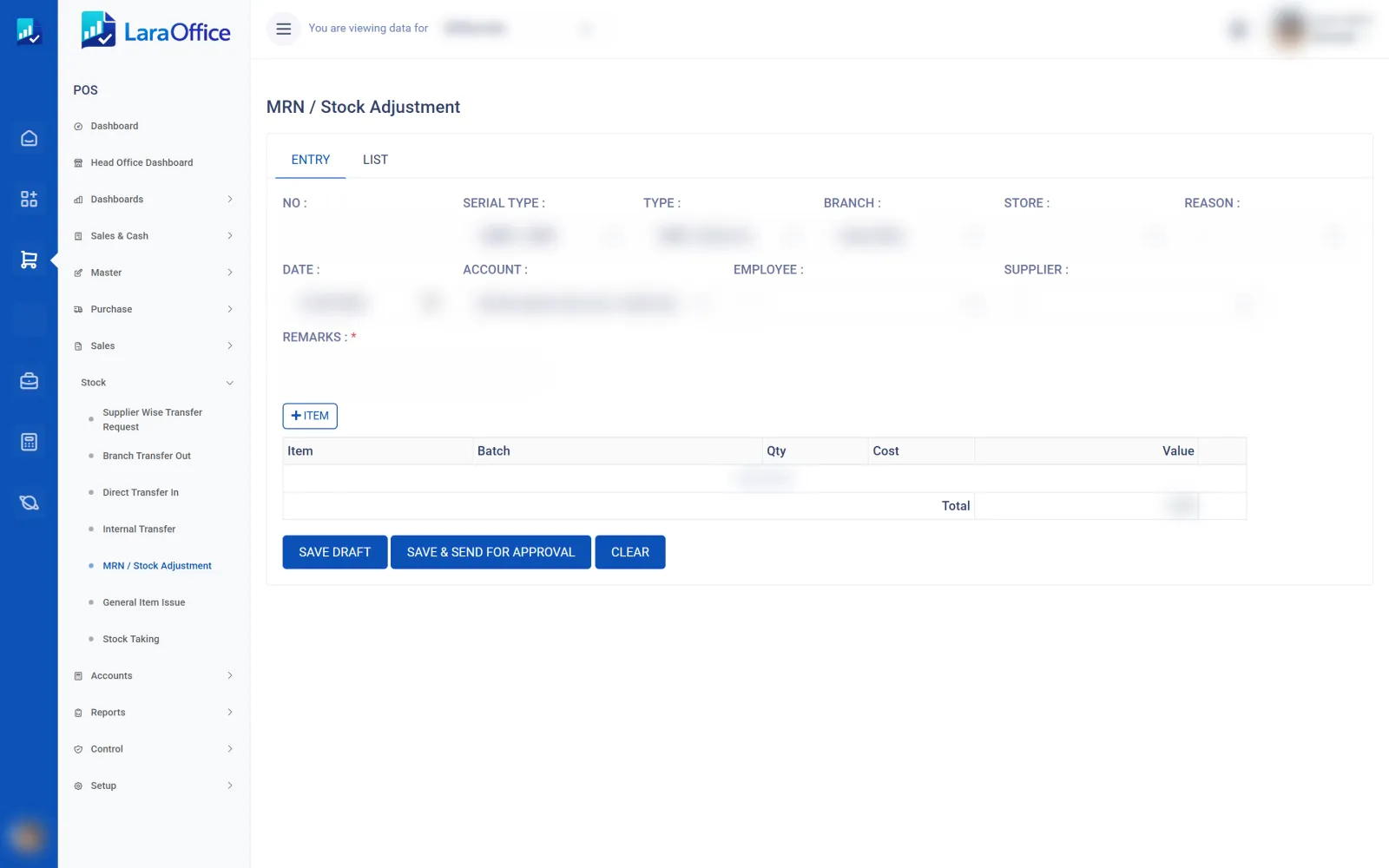This screenshot has width=1389, height=868.
Task: Open Internal Transfer page
Action: pyautogui.click(x=139, y=529)
